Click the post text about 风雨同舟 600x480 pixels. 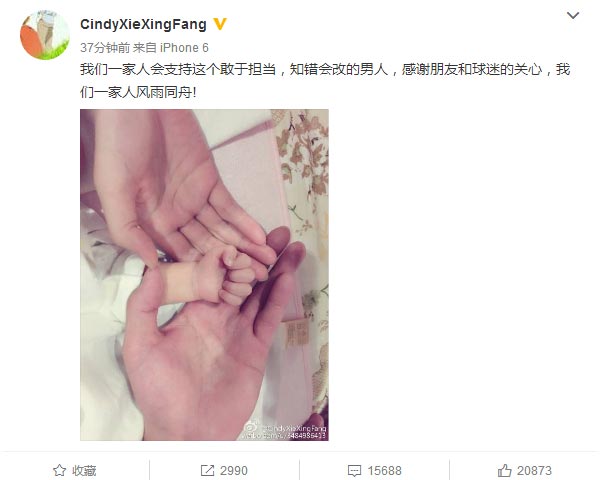click(138, 92)
